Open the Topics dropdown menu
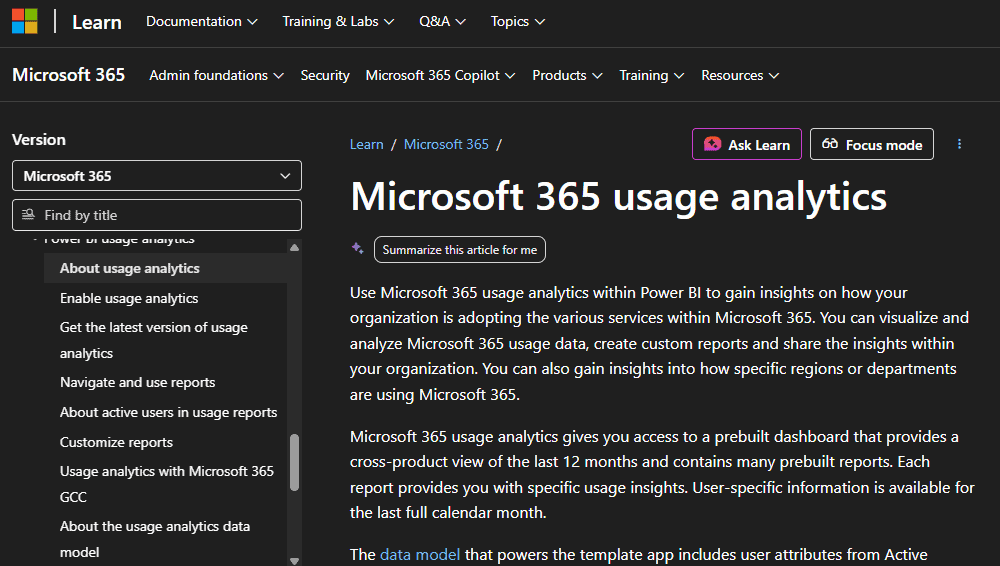 [517, 22]
